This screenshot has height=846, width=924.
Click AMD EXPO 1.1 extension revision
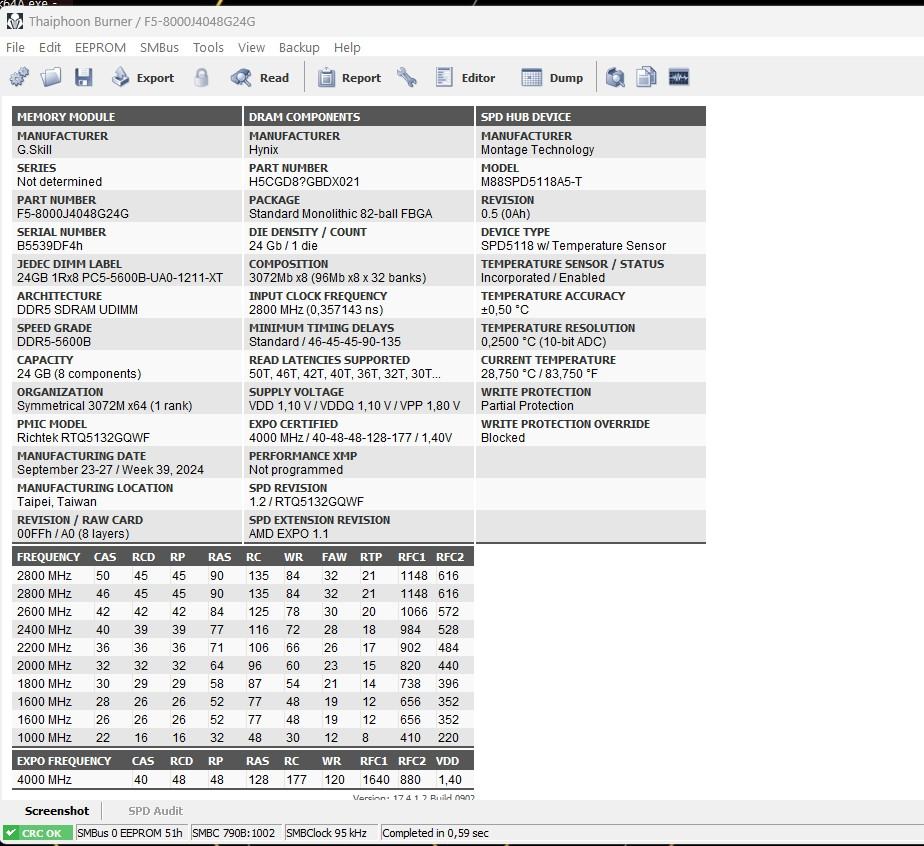288,534
